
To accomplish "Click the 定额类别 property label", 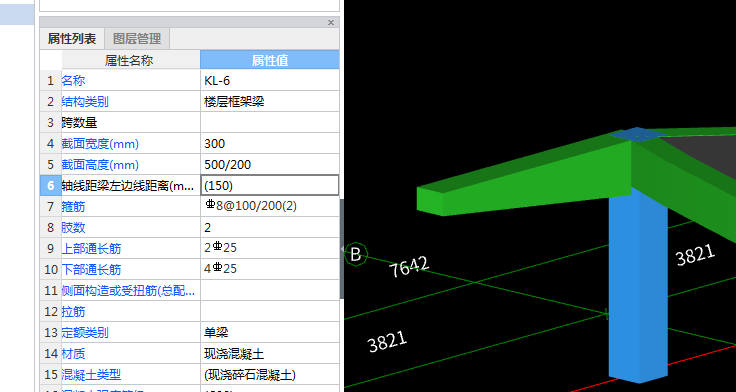I will coord(85,332).
